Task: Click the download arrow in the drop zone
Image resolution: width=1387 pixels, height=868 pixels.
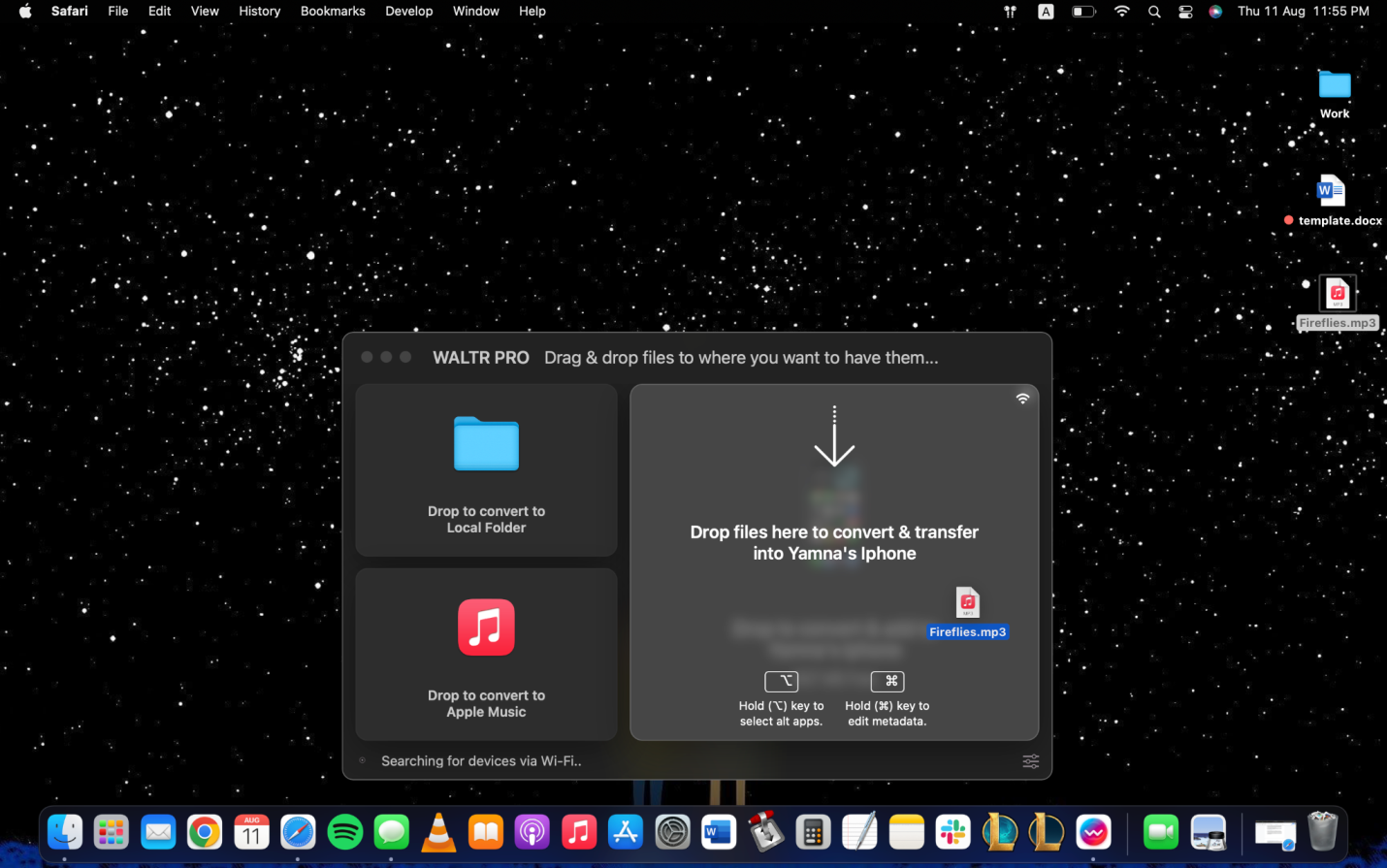Action: (x=834, y=436)
